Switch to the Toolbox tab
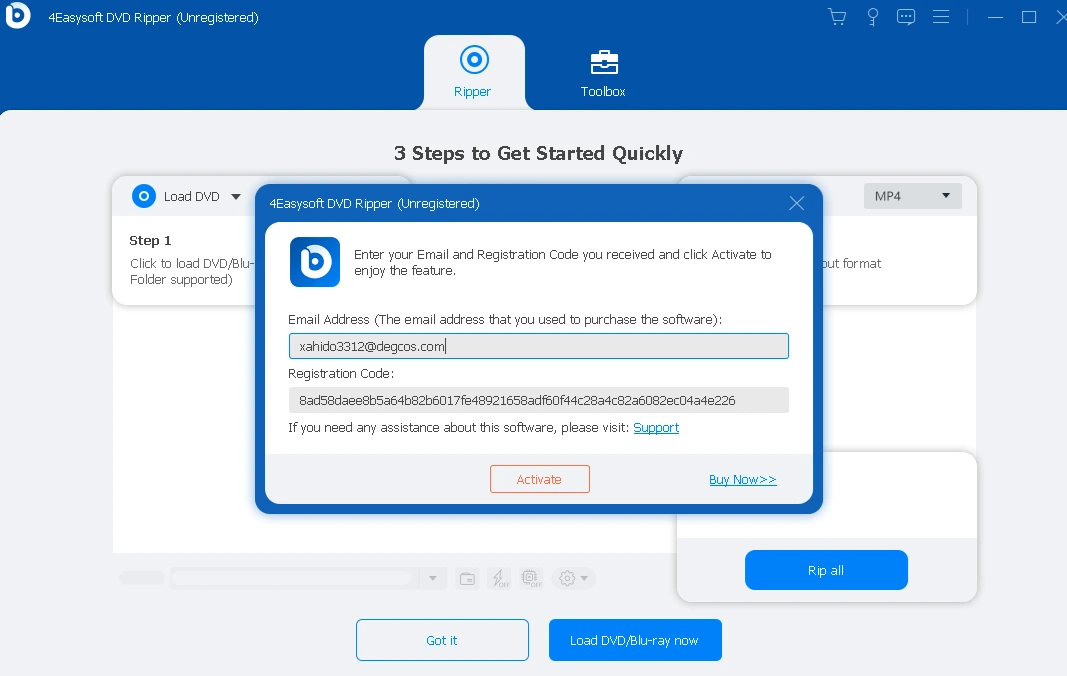This screenshot has height=676, width=1067. pos(603,73)
